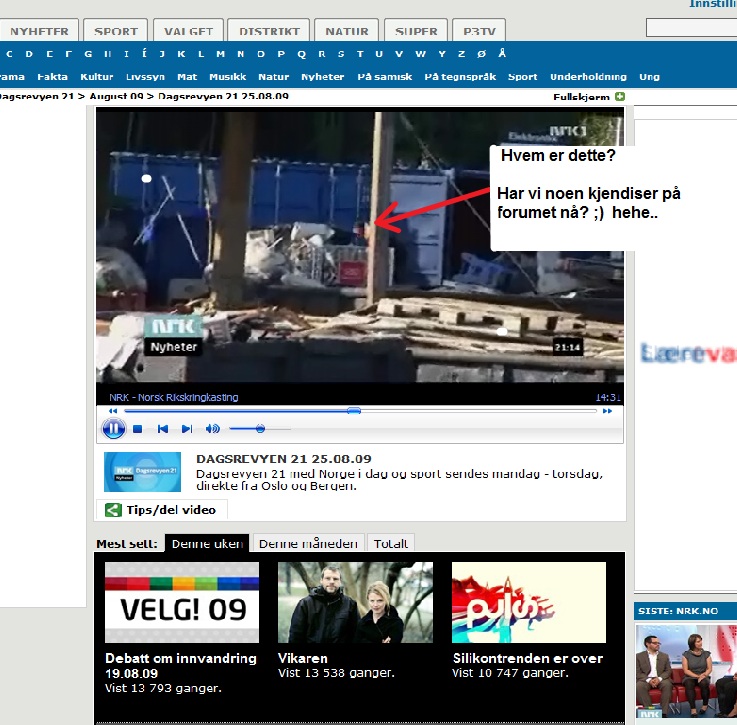Click the green Fullskjerm plus icon
This screenshot has height=725, width=737.
[619, 96]
